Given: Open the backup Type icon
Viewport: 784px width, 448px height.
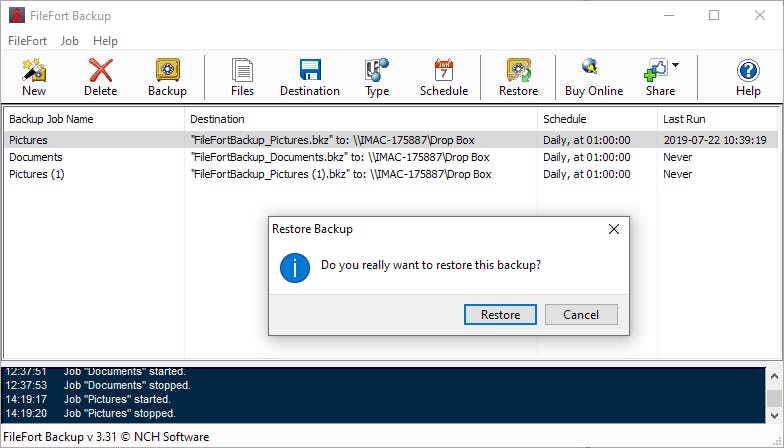Looking at the screenshot, I should [377, 78].
